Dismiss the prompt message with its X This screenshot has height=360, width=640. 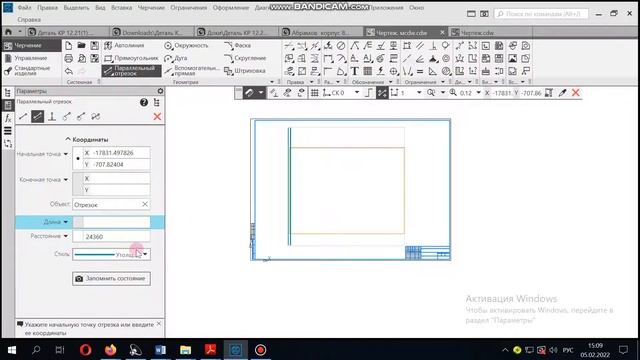pos(159,324)
